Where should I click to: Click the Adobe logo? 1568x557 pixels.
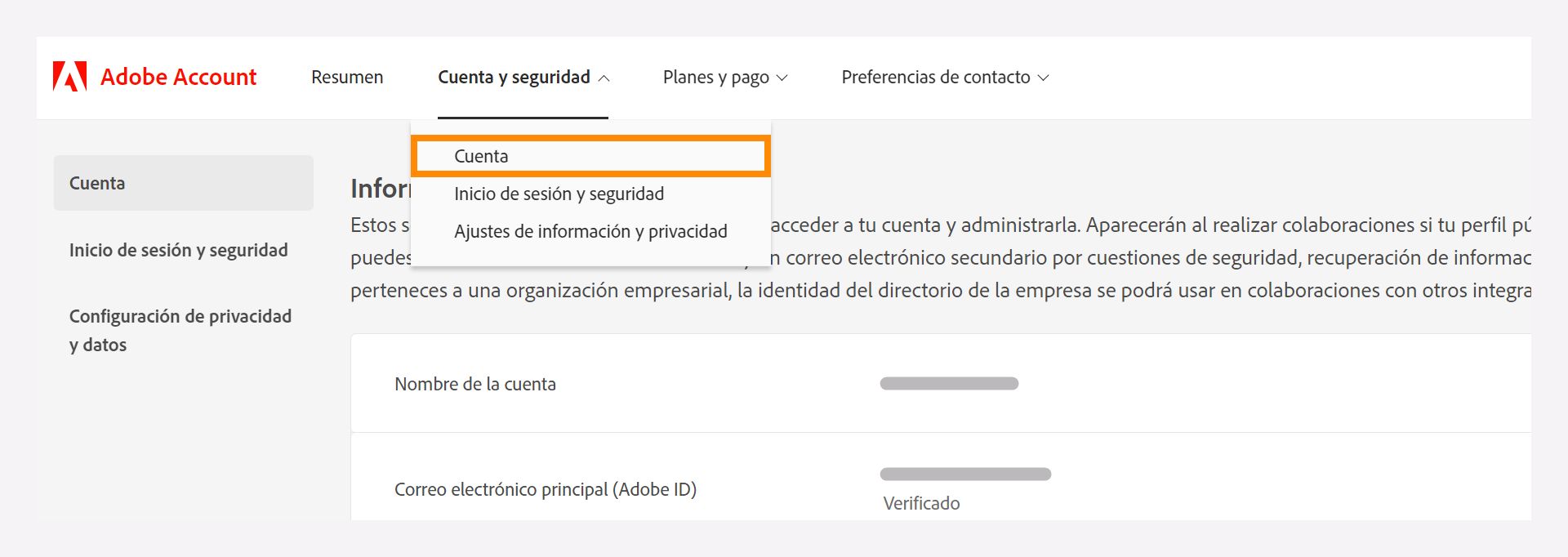tap(69, 76)
